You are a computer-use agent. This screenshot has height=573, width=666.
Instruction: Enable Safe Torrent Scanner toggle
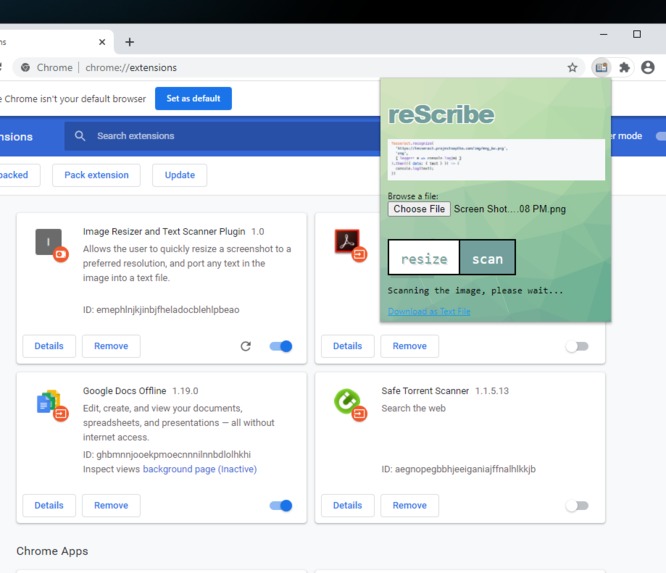(577, 505)
